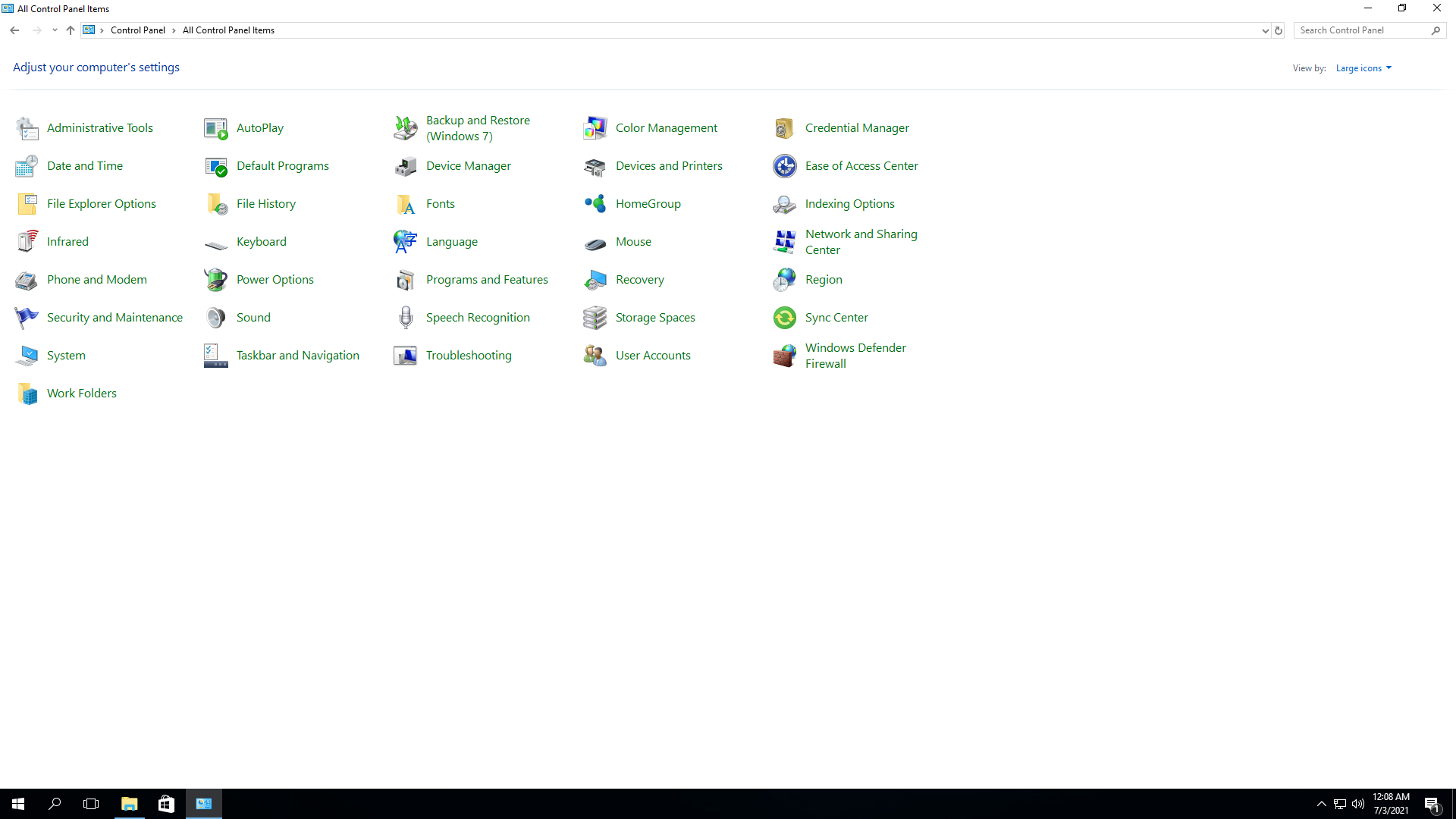Expand the address bar history dropdown
The image size is (1456, 819).
pyautogui.click(x=1265, y=30)
